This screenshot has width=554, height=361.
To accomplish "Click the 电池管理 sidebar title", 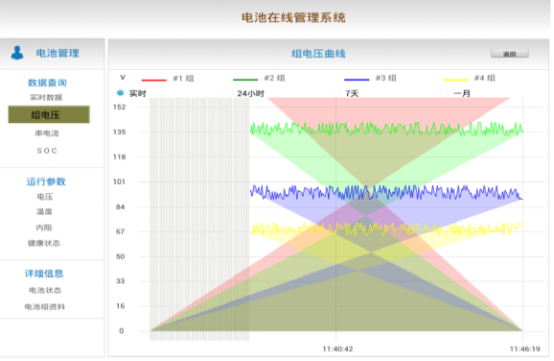I will tap(58, 53).
